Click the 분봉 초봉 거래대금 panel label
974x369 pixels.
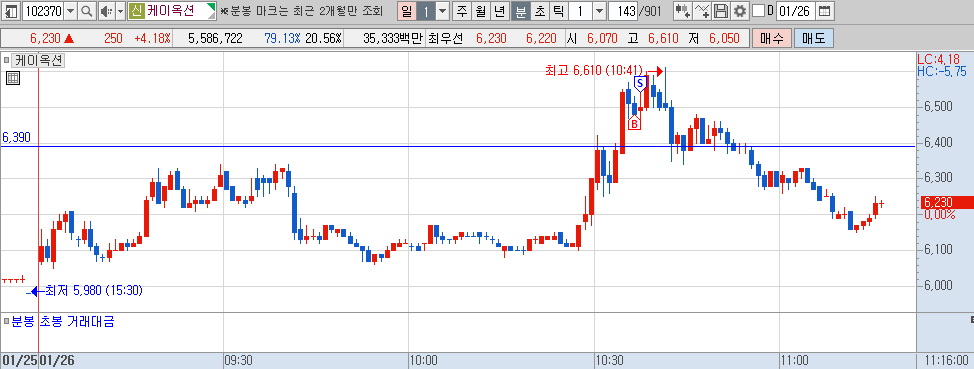pyautogui.click(x=63, y=322)
